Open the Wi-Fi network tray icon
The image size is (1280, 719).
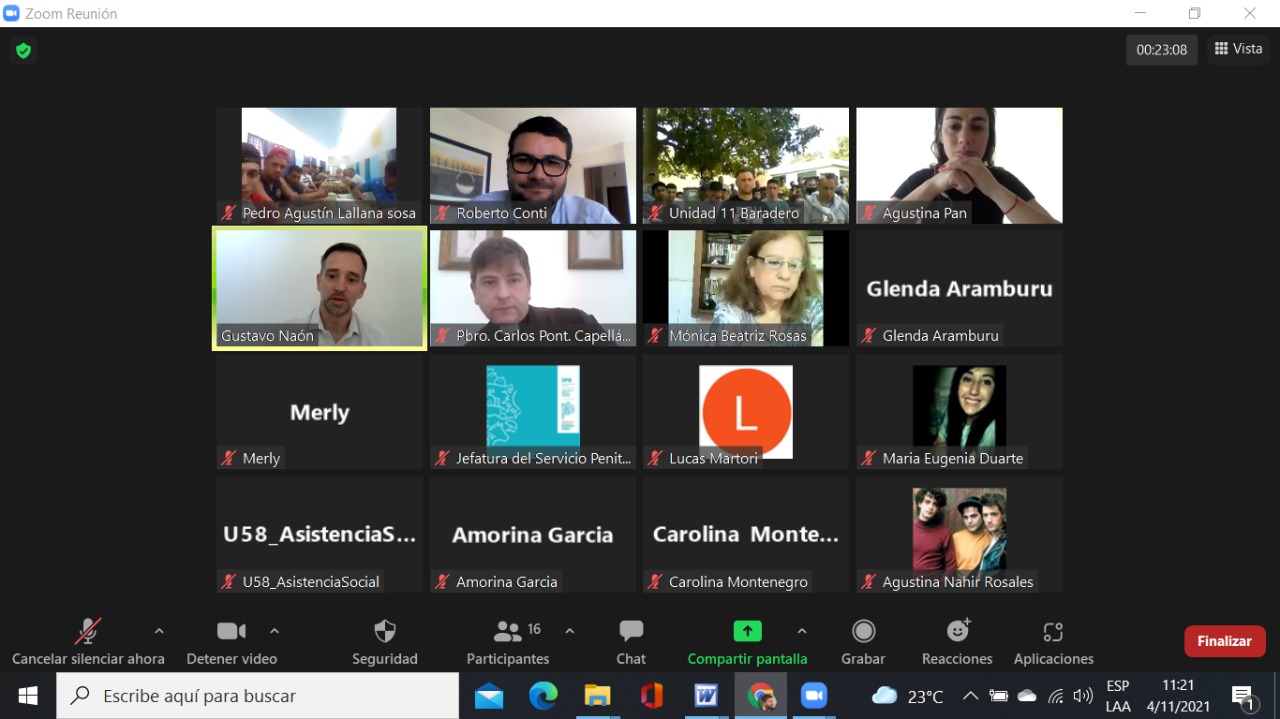(x=1056, y=696)
